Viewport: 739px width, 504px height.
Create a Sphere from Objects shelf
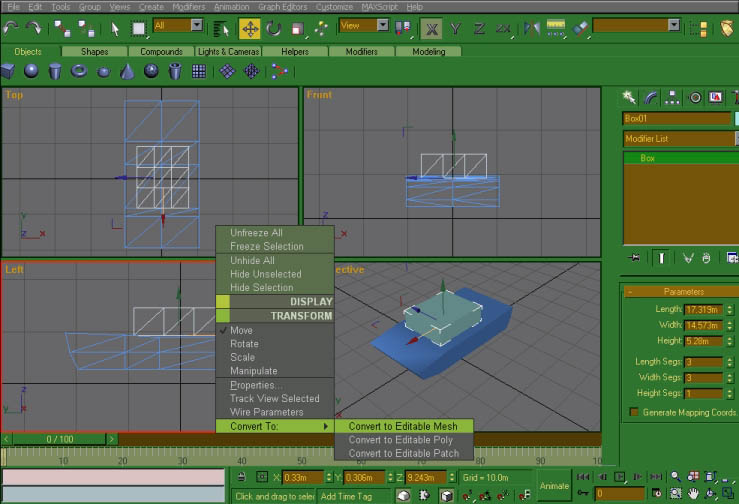coord(32,71)
